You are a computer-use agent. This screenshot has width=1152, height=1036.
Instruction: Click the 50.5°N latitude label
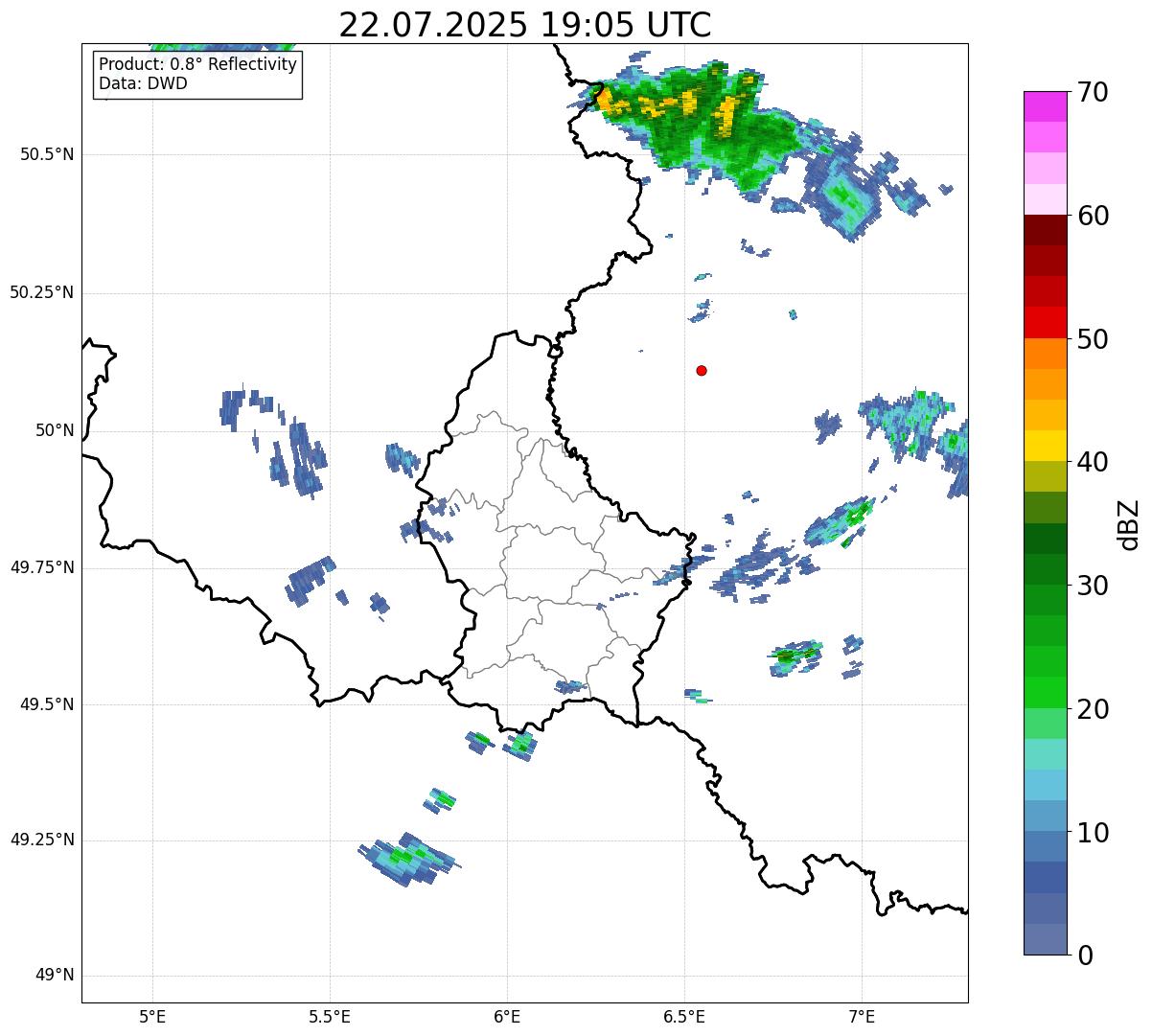[x=47, y=154]
